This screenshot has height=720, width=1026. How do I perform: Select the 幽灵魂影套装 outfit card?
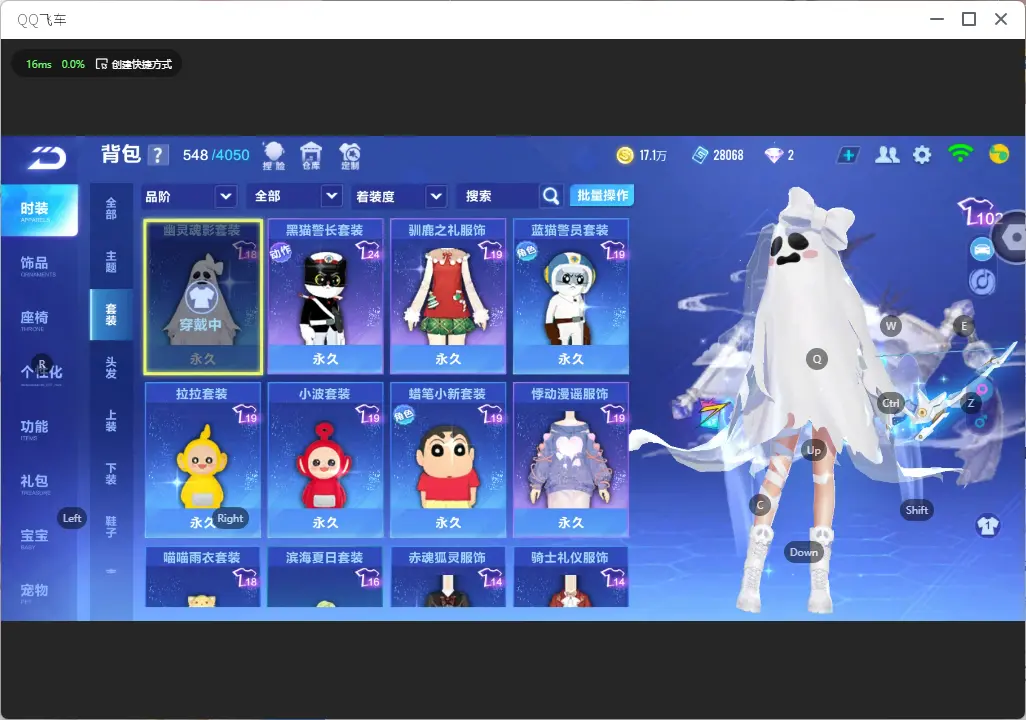point(203,297)
